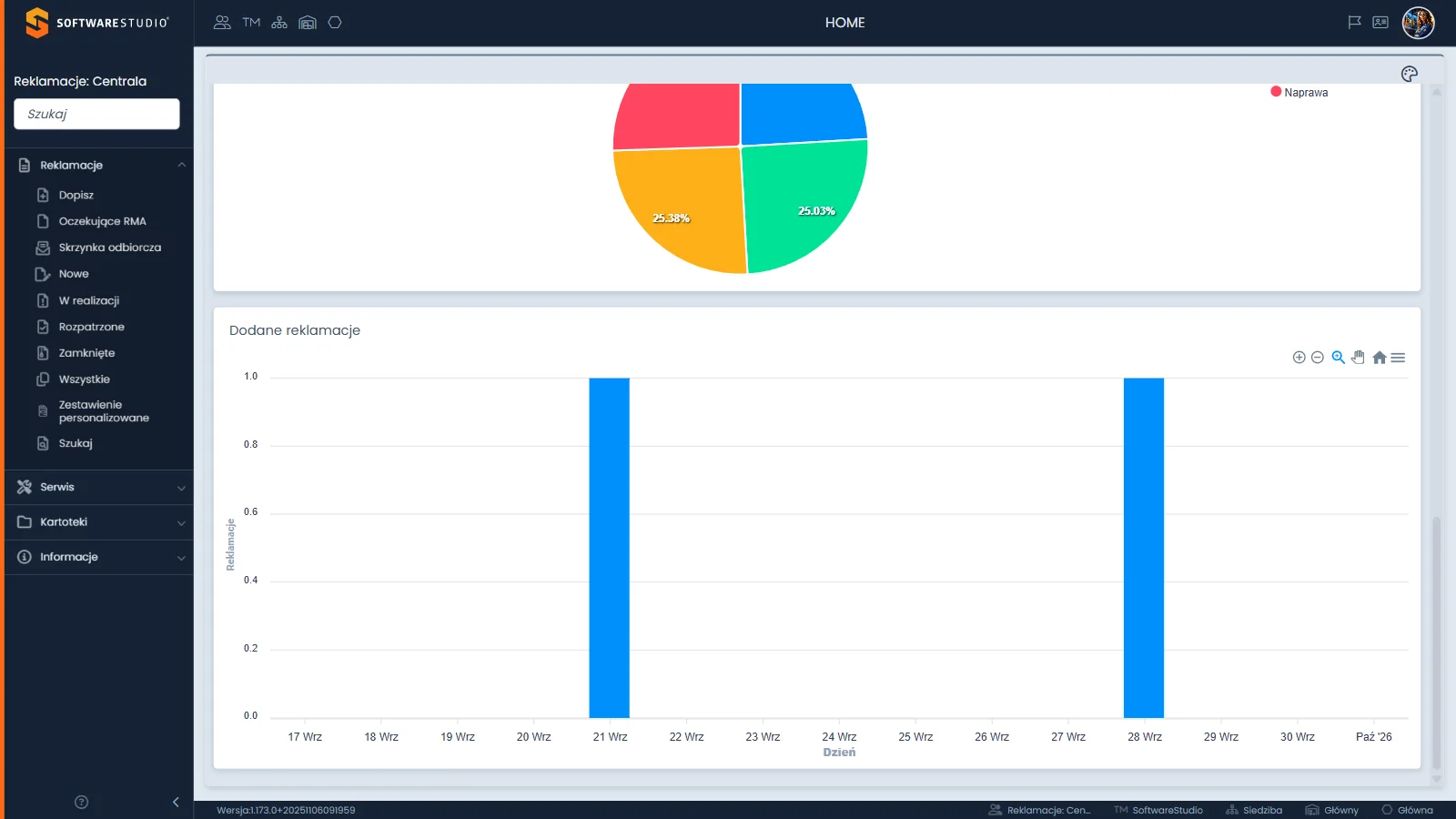Expand the Serwis menu section
Screen dimensions: 1456x819
[x=99, y=487]
